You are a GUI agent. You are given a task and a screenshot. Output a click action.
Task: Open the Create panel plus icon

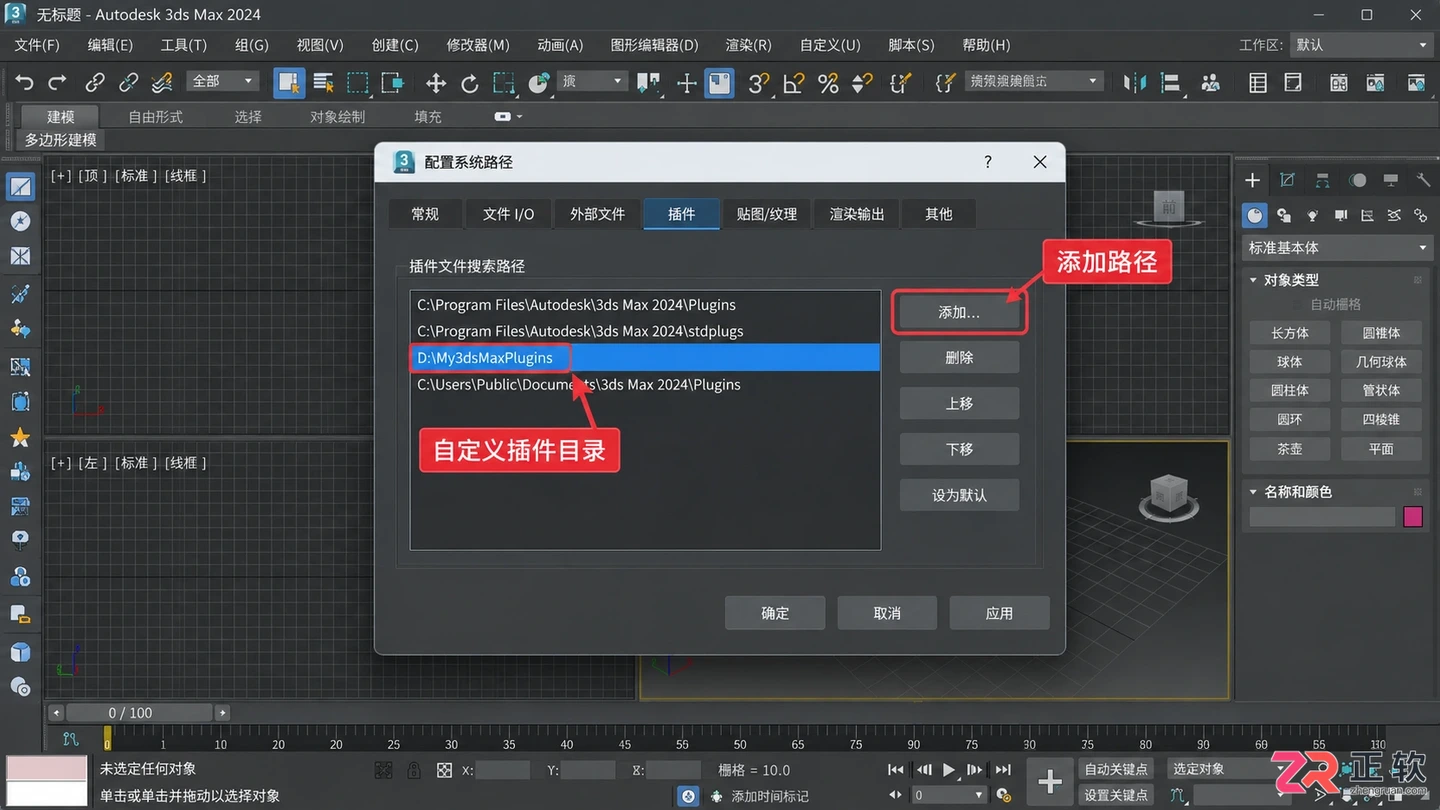click(1252, 180)
